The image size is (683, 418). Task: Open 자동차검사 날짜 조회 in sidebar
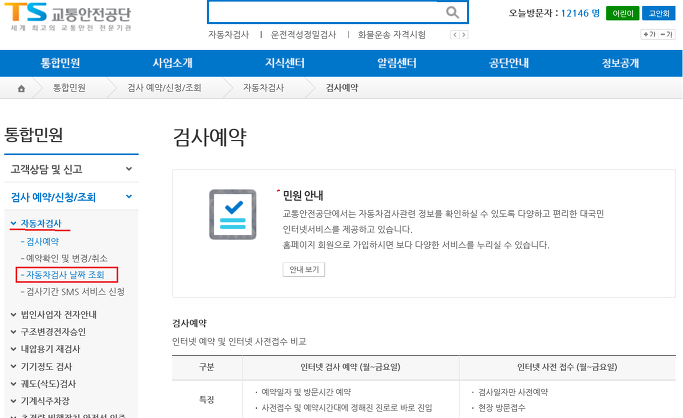point(63,275)
